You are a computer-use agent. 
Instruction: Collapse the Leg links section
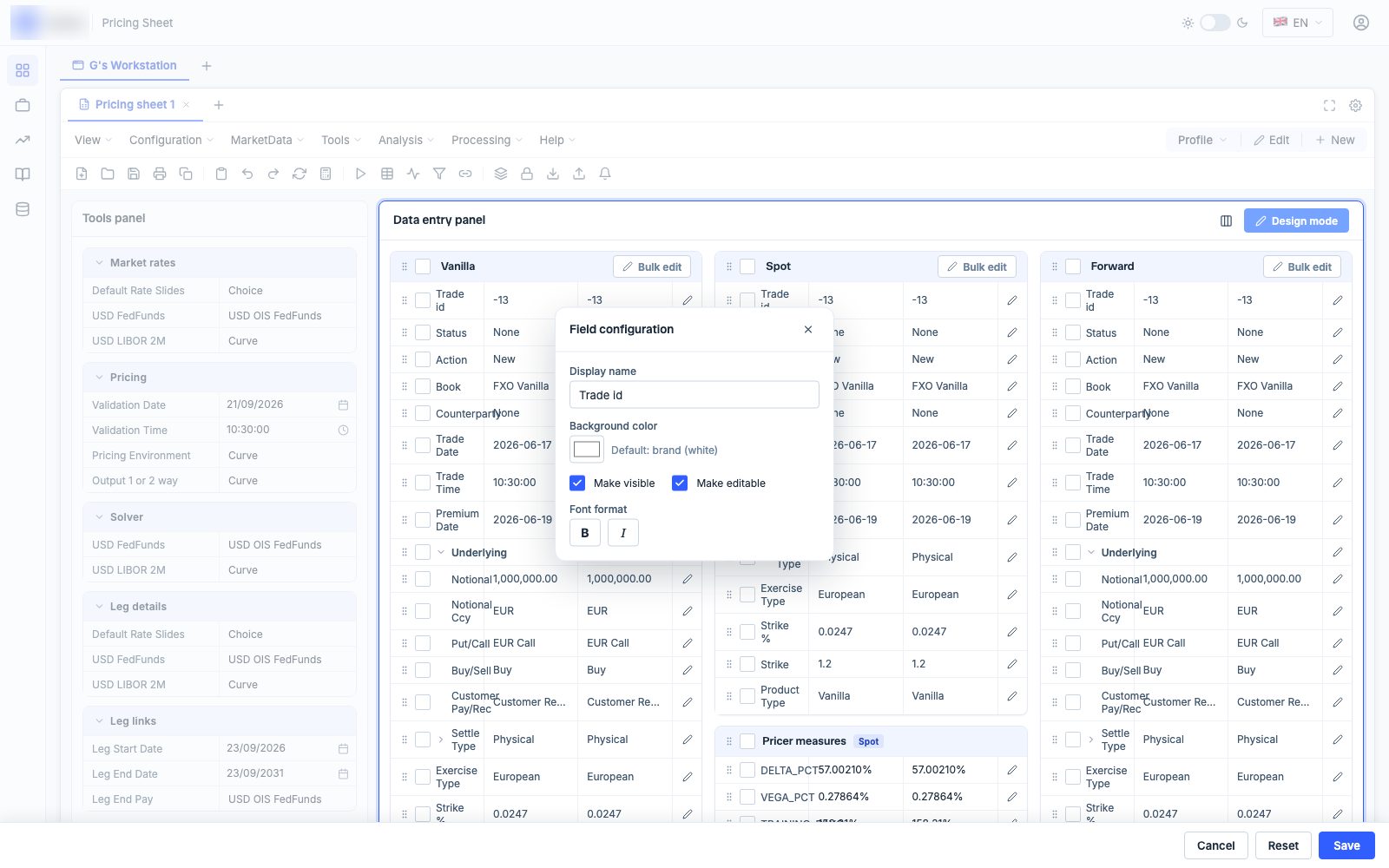pyautogui.click(x=99, y=720)
